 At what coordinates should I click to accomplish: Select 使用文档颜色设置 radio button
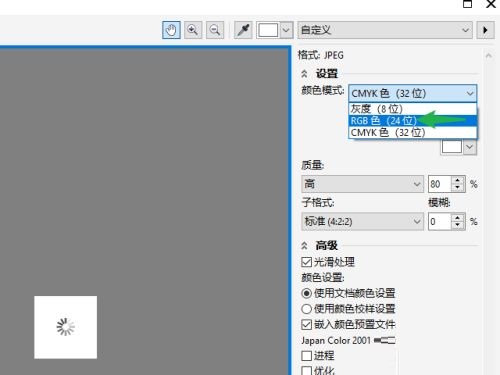[306, 293]
